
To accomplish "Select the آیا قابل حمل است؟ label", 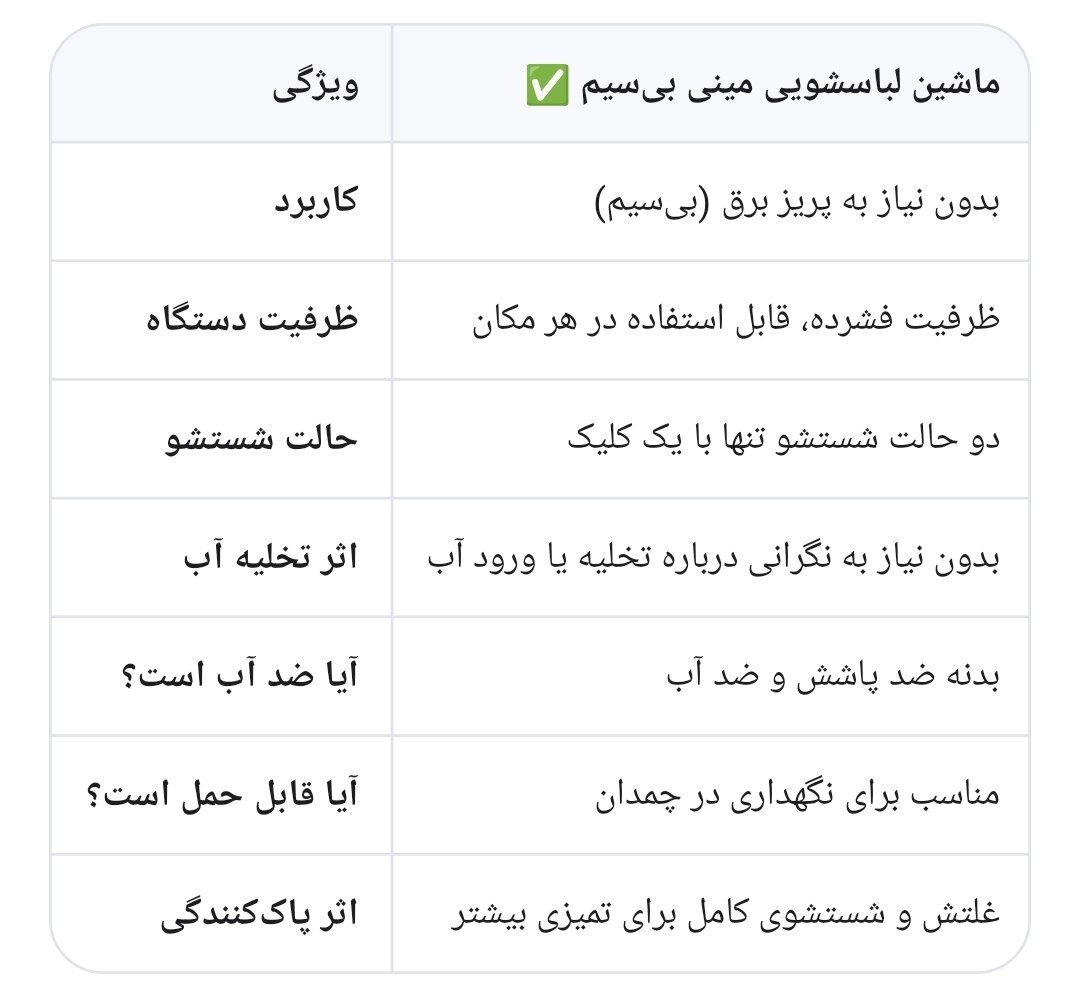I will 222,795.
